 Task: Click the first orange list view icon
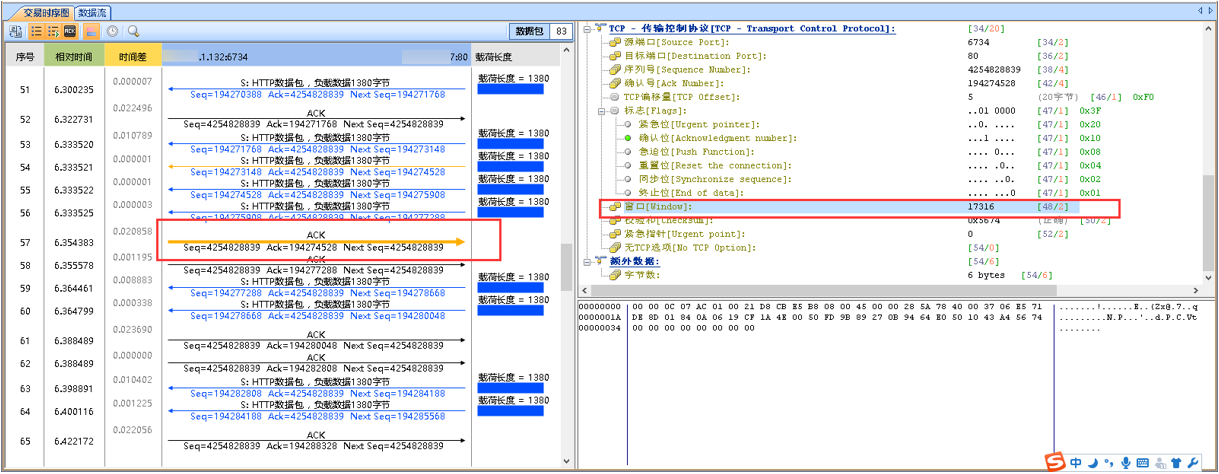click(x=34, y=32)
